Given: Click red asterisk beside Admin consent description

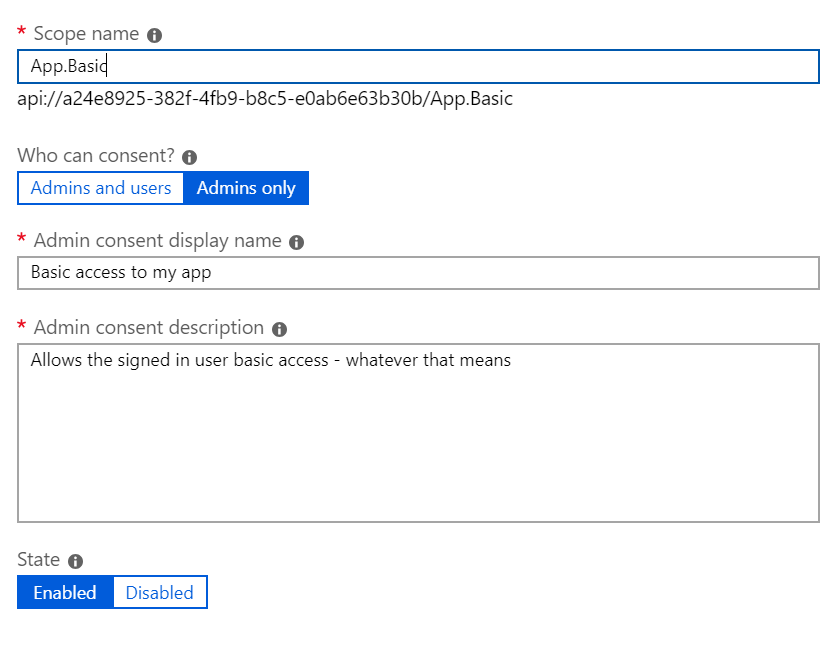Looking at the screenshot, I should point(21,324).
